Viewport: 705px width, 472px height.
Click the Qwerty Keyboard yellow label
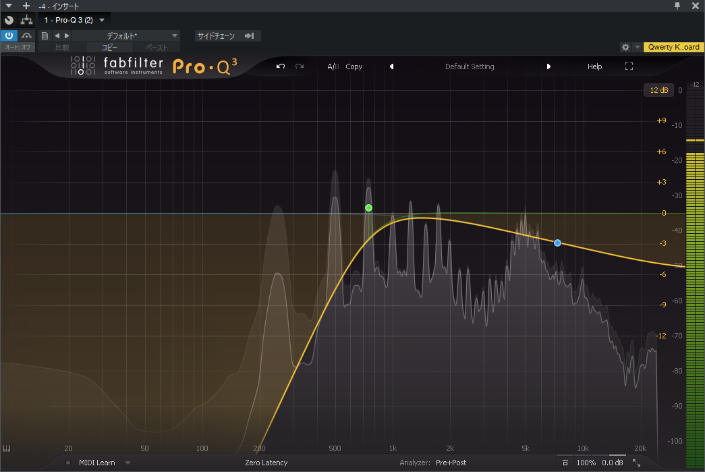coord(673,47)
